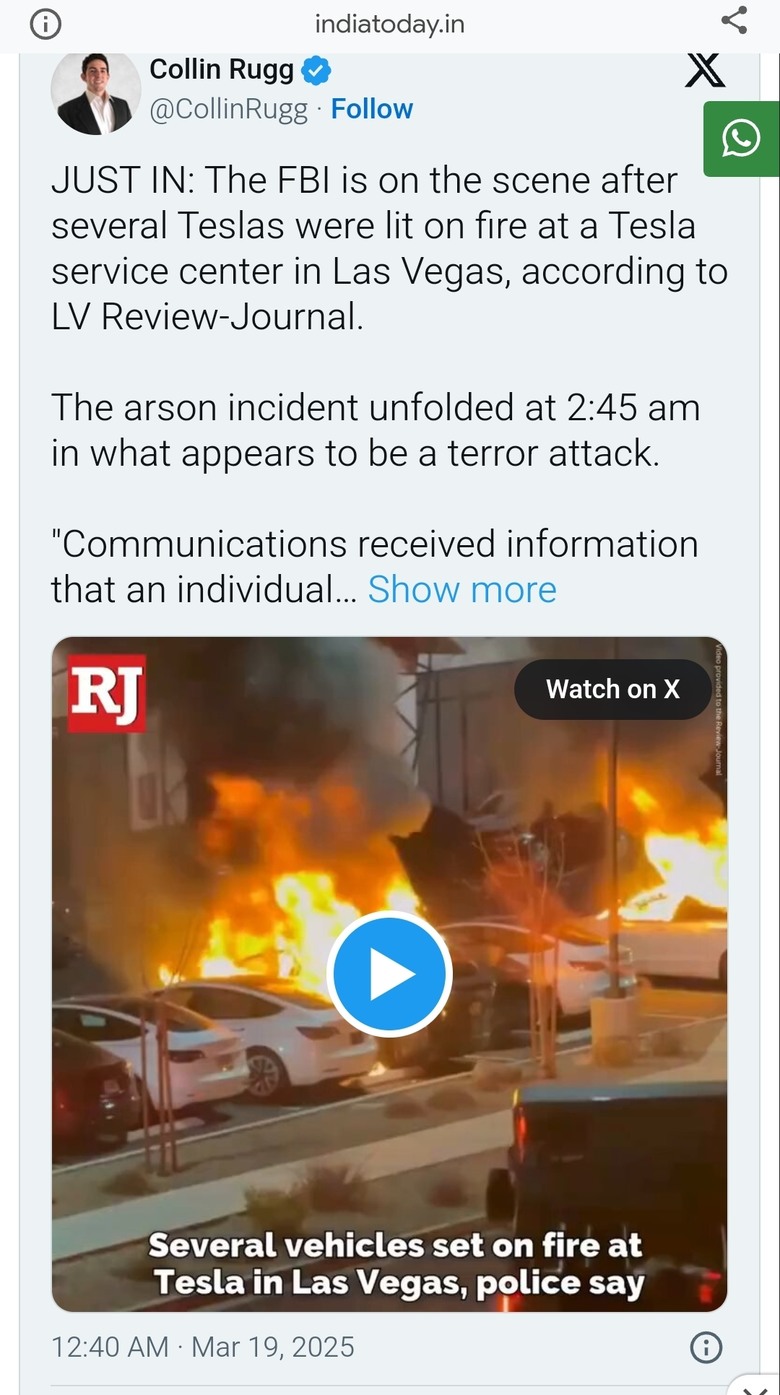
Task: Click the burning cars video thumbnail
Action: pyautogui.click(x=390, y=974)
